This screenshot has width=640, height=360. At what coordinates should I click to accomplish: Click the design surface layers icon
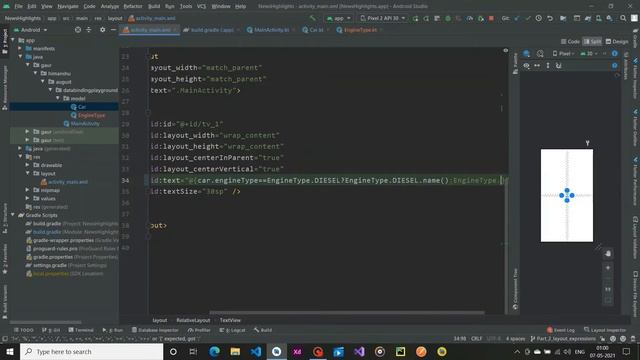[527, 53]
